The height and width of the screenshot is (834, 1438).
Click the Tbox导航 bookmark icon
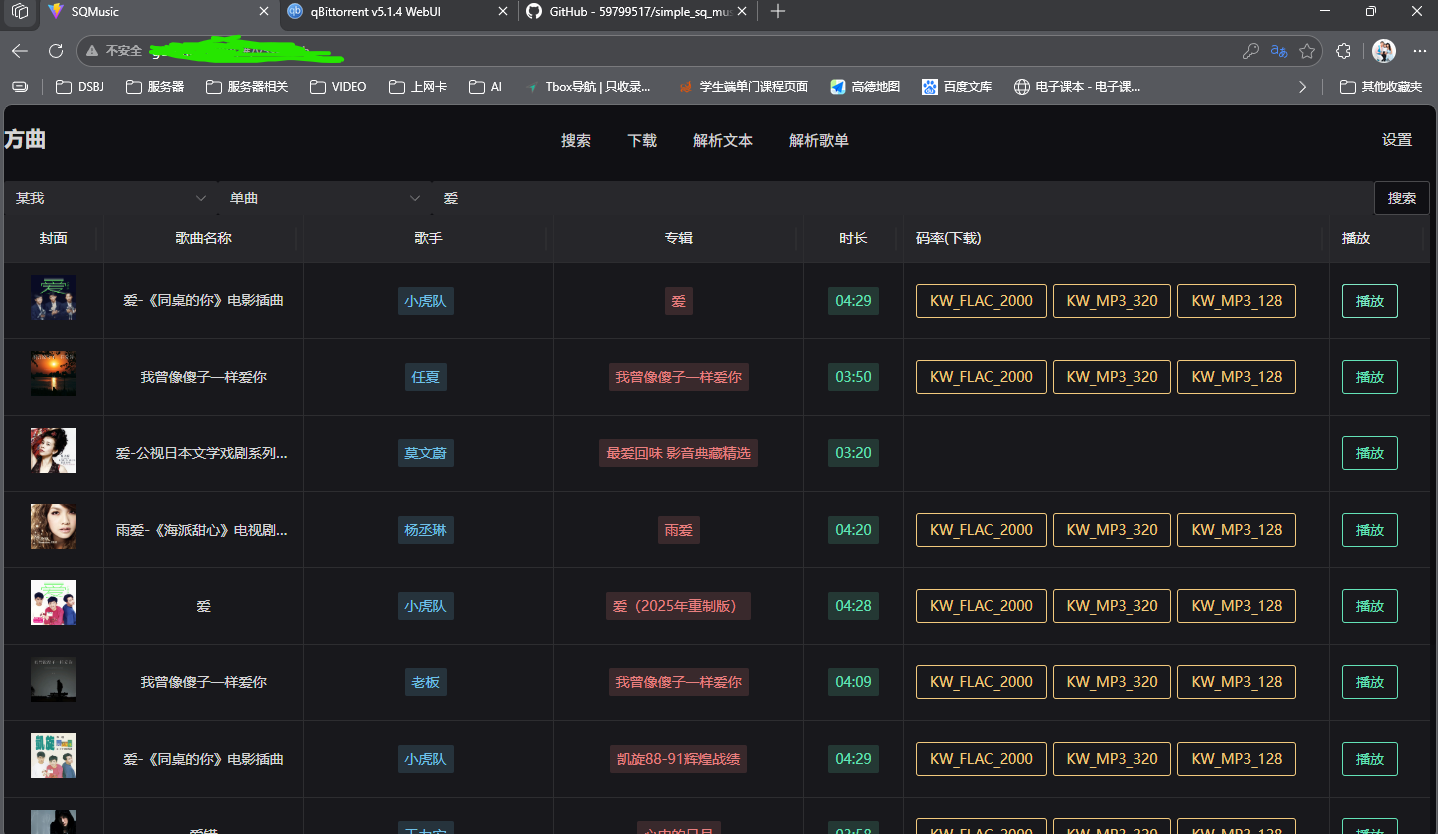pyautogui.click(x=531, y=86)
